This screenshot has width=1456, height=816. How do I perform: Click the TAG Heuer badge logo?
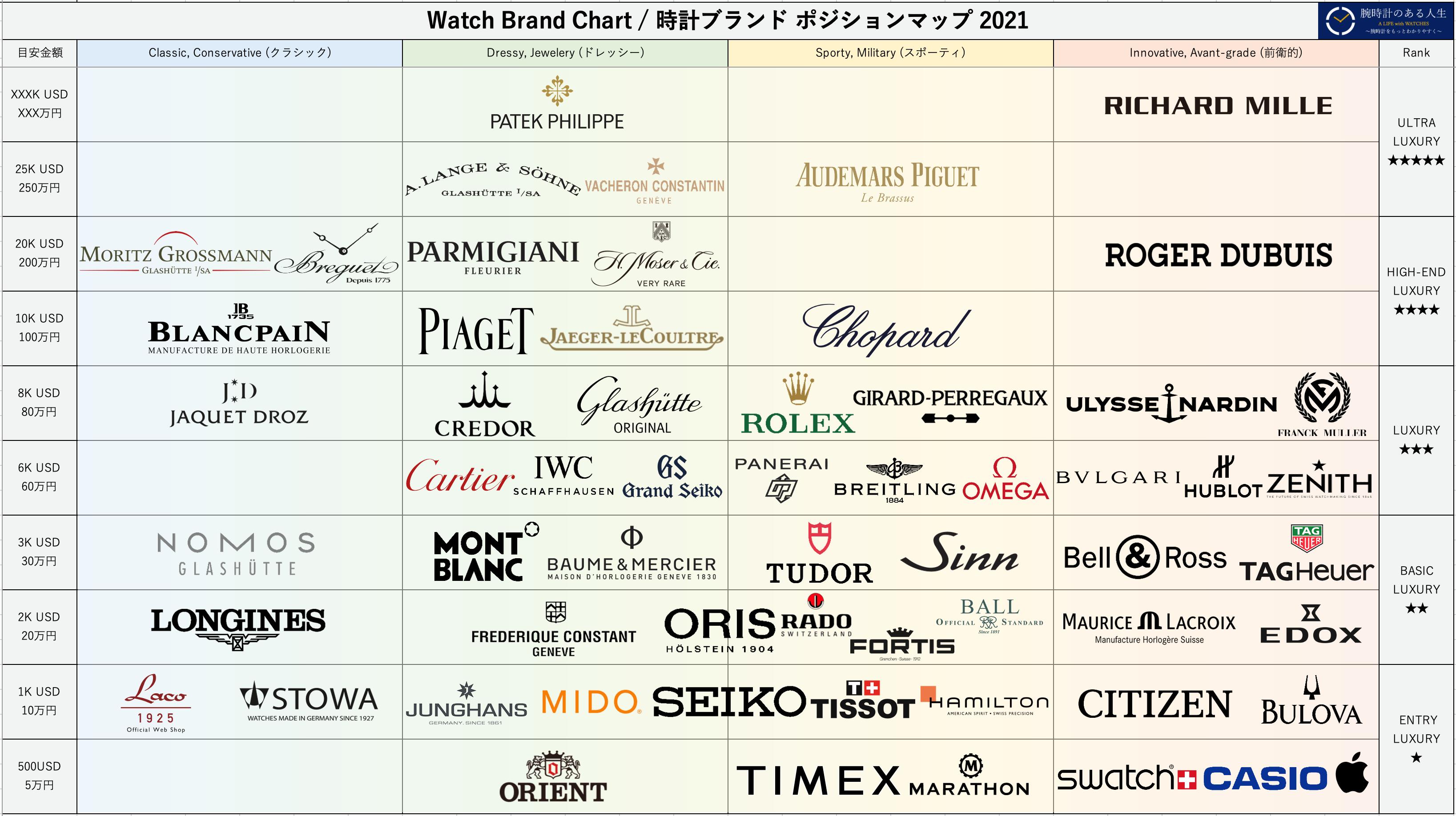click(x=1307, y=538)
